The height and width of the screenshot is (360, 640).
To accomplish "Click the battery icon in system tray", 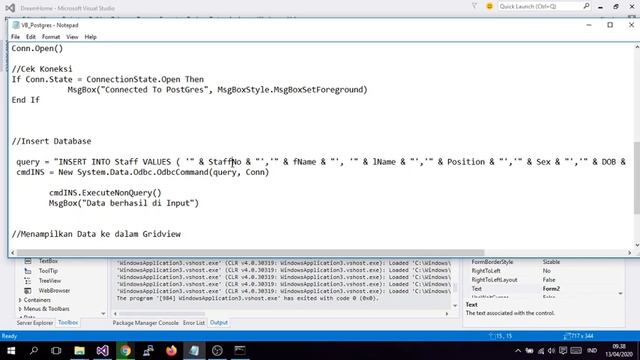I will [x=529, y=351].
